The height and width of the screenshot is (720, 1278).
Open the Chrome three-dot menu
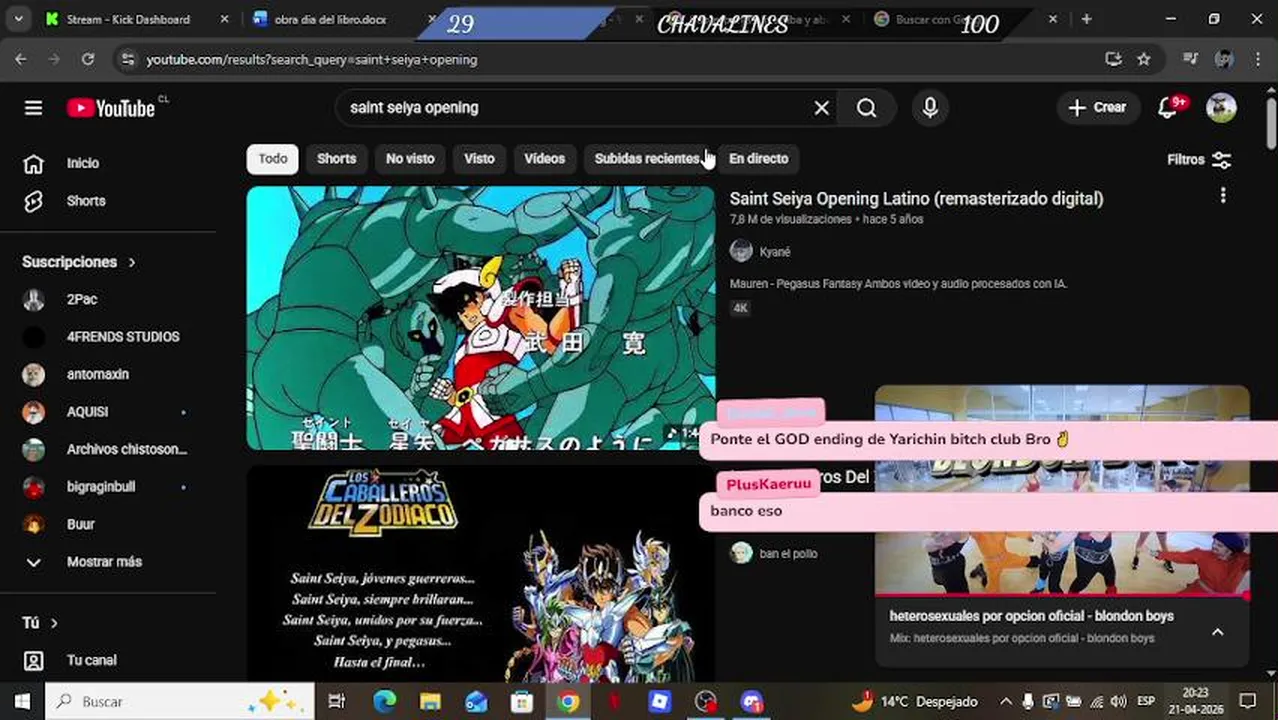point(1259,60)
